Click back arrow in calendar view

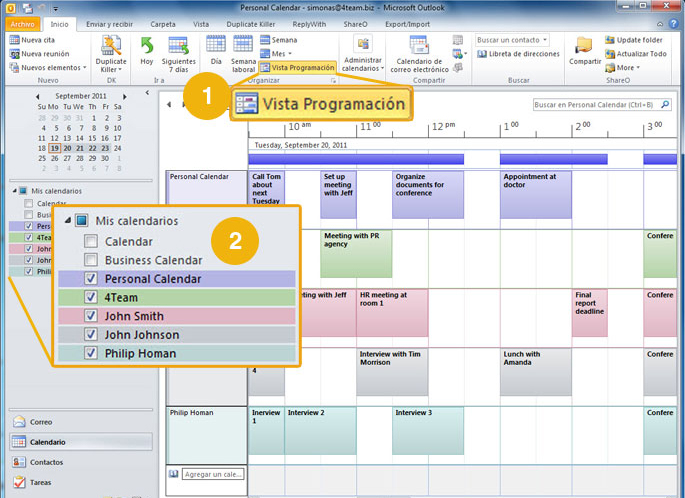coord(169,104)
